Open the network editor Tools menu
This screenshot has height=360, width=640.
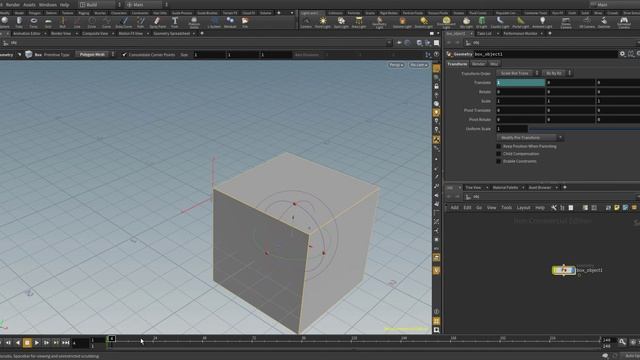coord(507,208)
